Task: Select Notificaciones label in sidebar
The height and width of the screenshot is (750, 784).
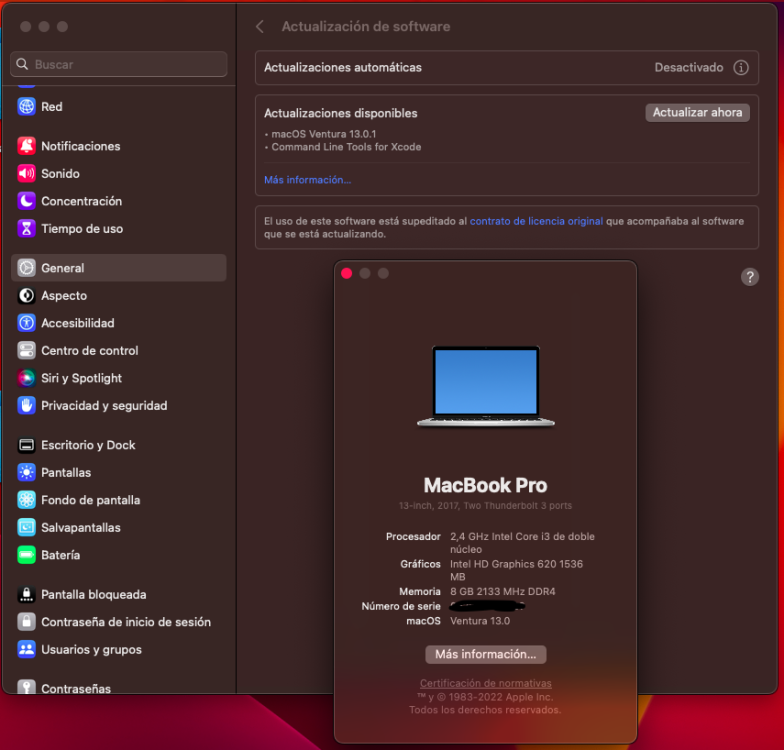Action: pos(80,146)
